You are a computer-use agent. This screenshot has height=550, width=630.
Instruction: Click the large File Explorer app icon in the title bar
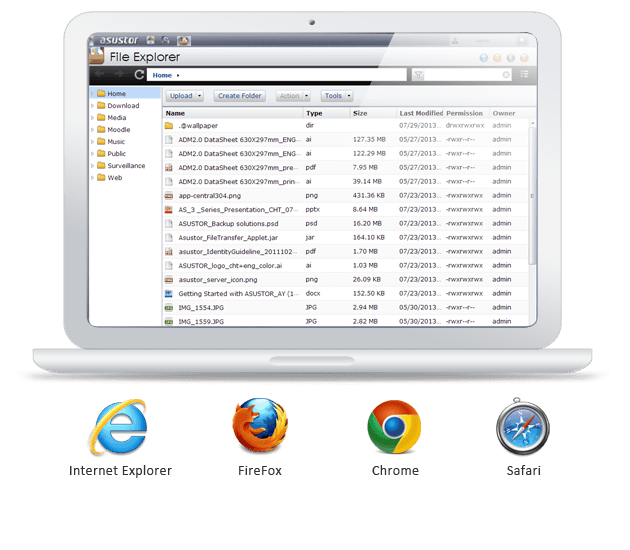coord(97,55)
